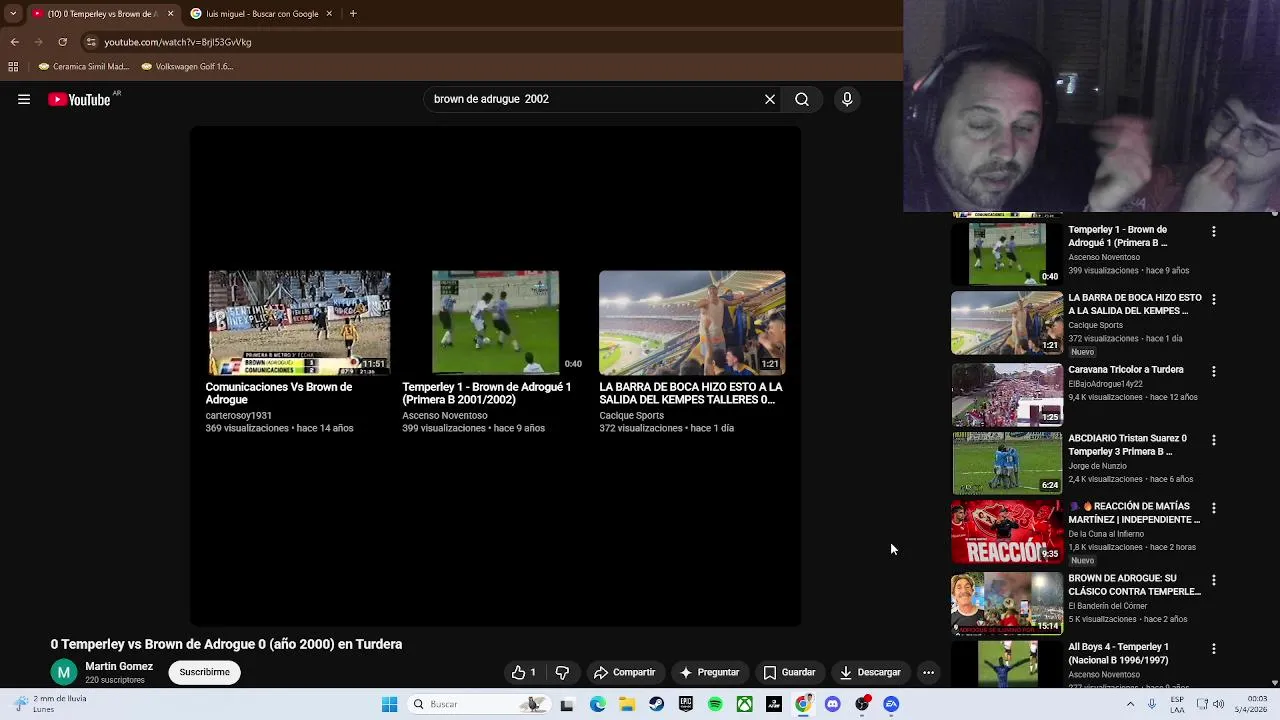Click carterosoy1931 channel under endscreen video
Screen dimensions: 1280x720
pyautogui.click(x=238, y=415)
